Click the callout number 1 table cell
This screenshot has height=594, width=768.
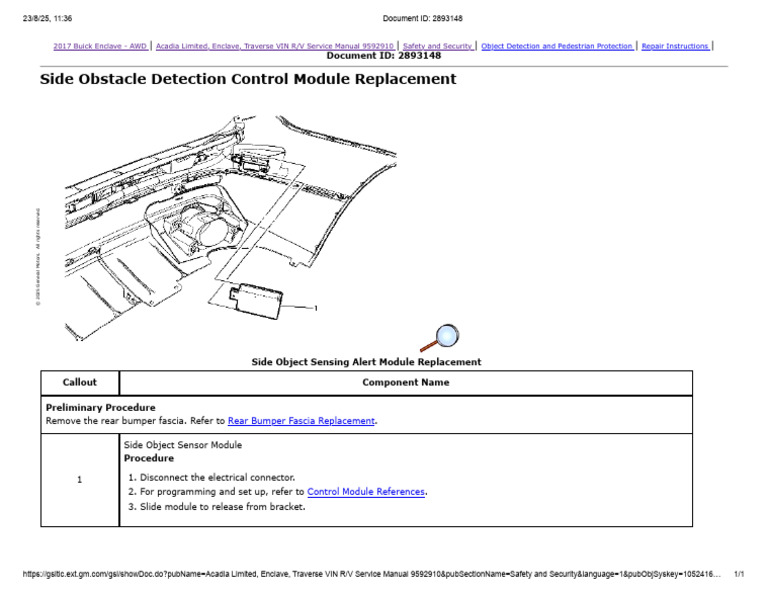pyautogui.click(x=79, y=480)
